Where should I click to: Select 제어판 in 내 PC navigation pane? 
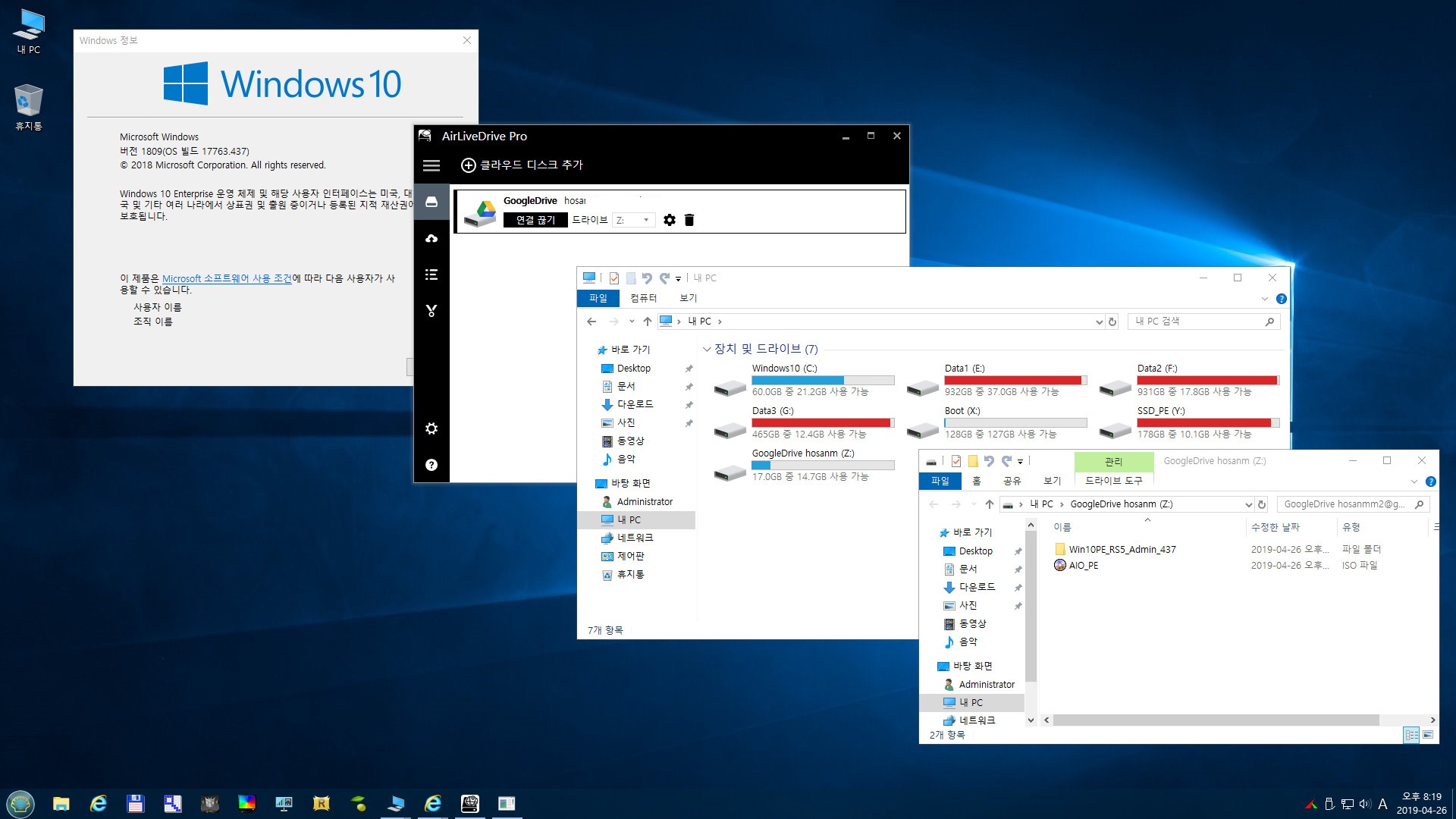click(x=630, y=556)
